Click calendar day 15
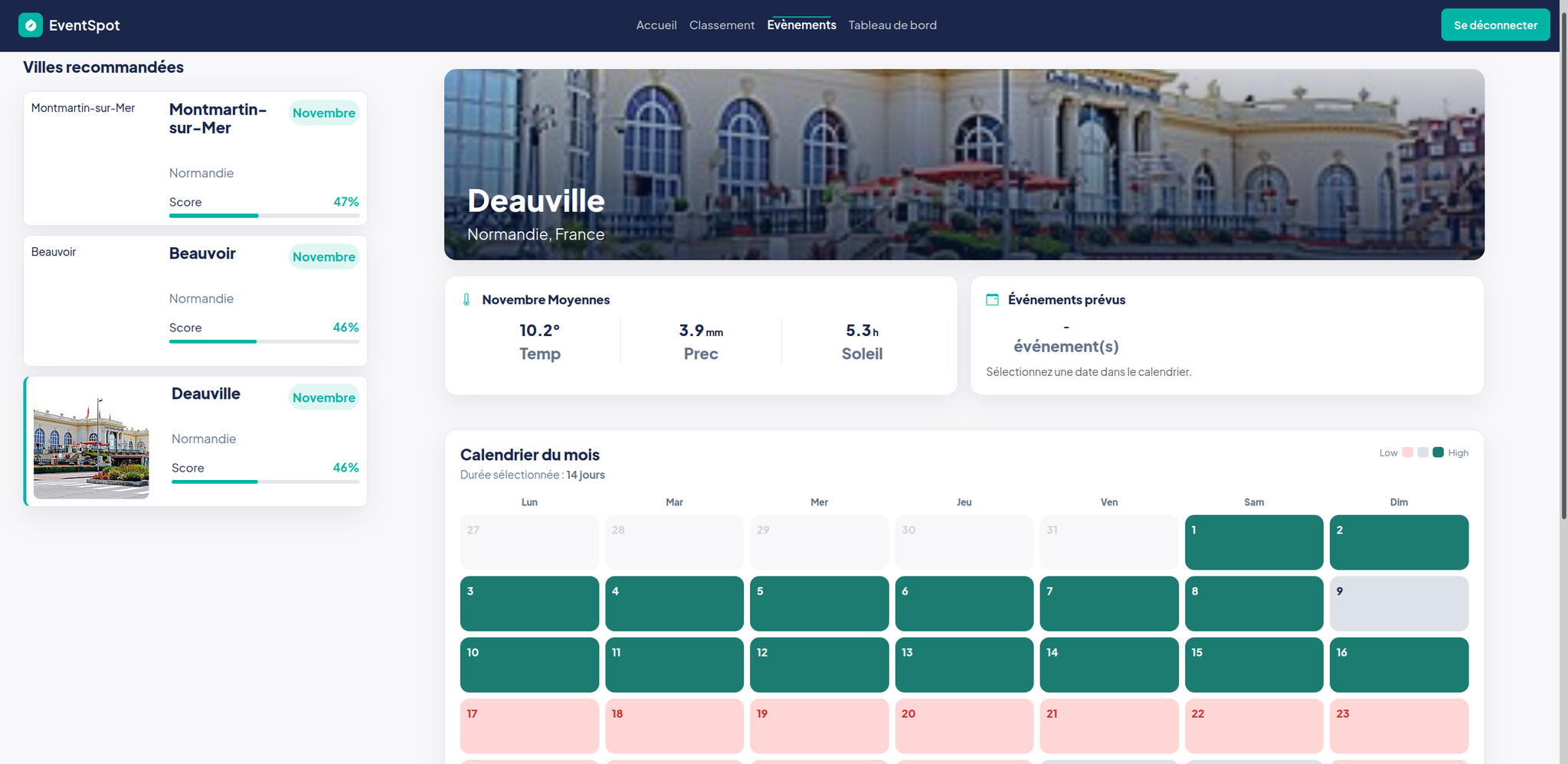This screenshot has height=764, width=1568. coord(1254,664)
